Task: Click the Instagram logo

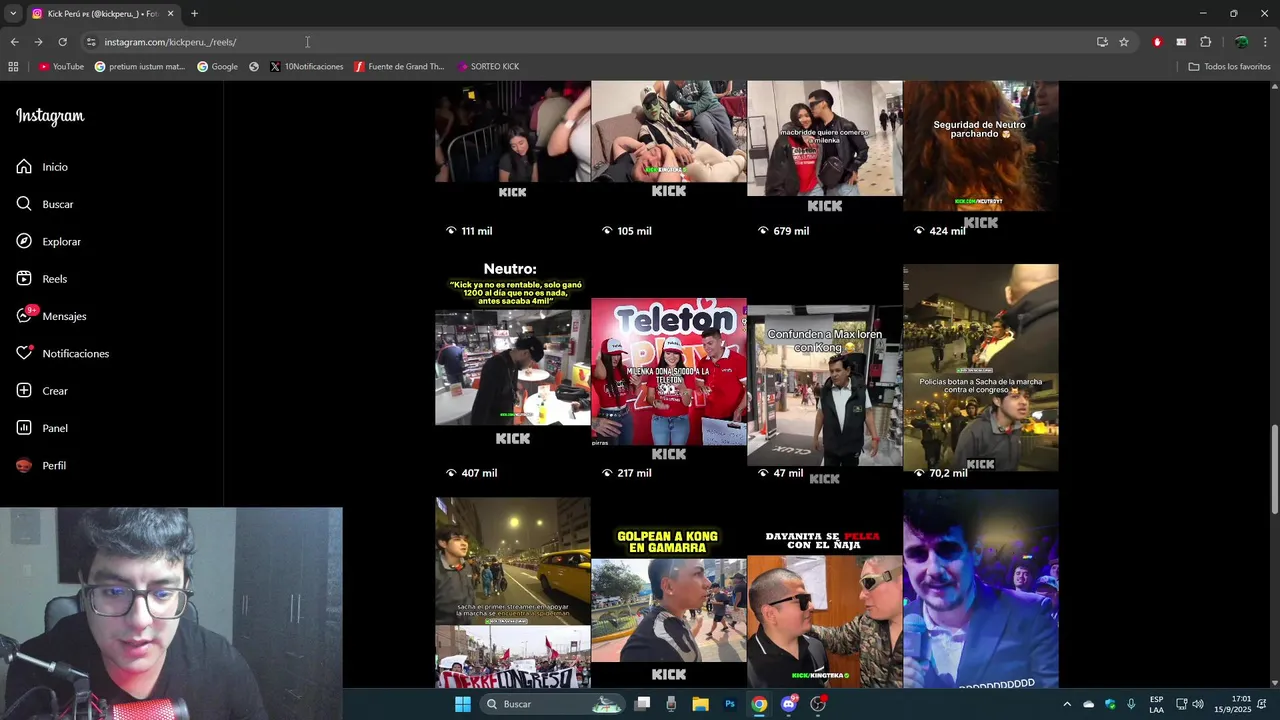Action: [50, 116]
